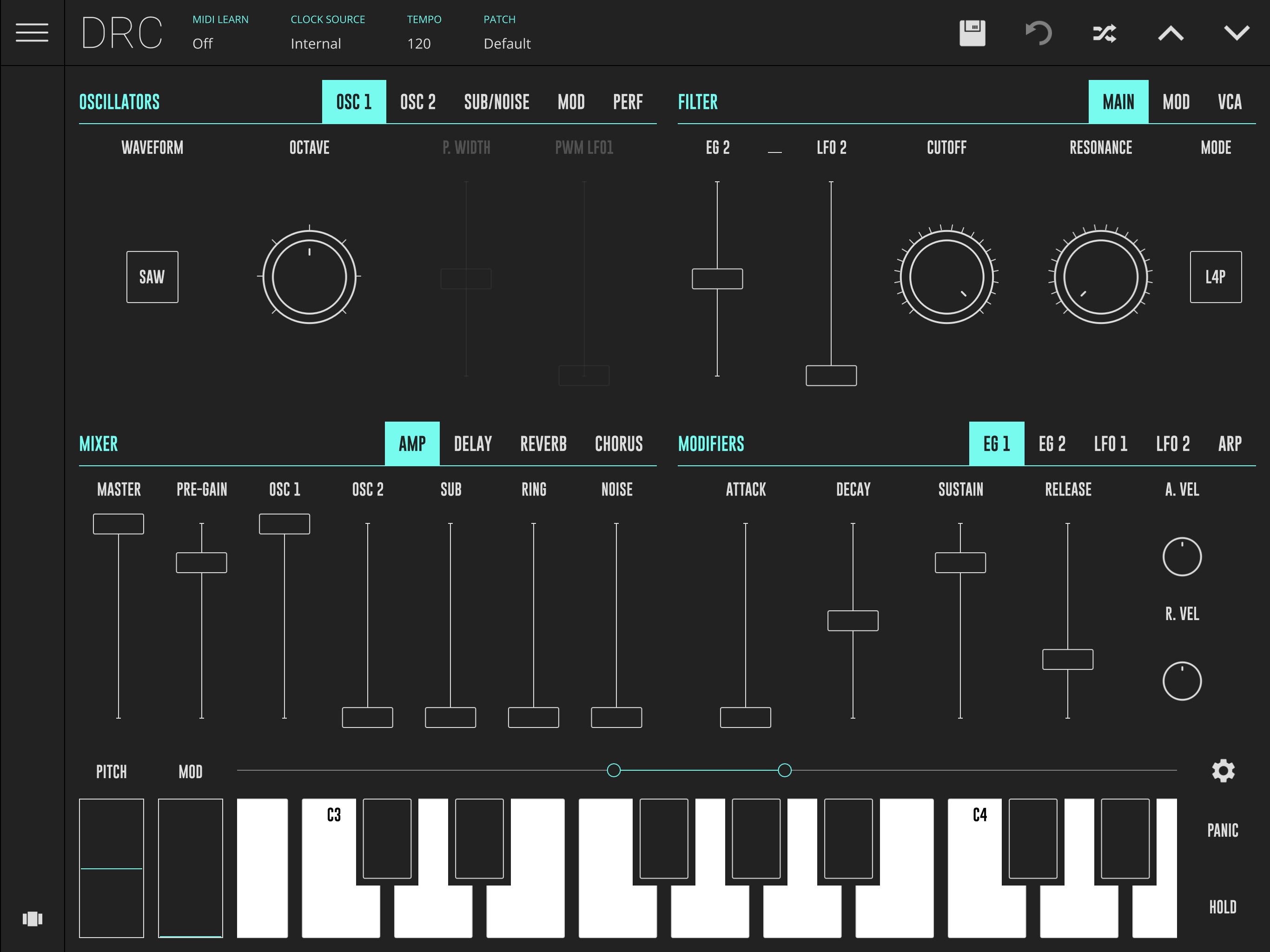This screenshot has height=952, width=1270.
Task: Switch to EG 2 modifier panel
Action: [x=1052, y=443]
